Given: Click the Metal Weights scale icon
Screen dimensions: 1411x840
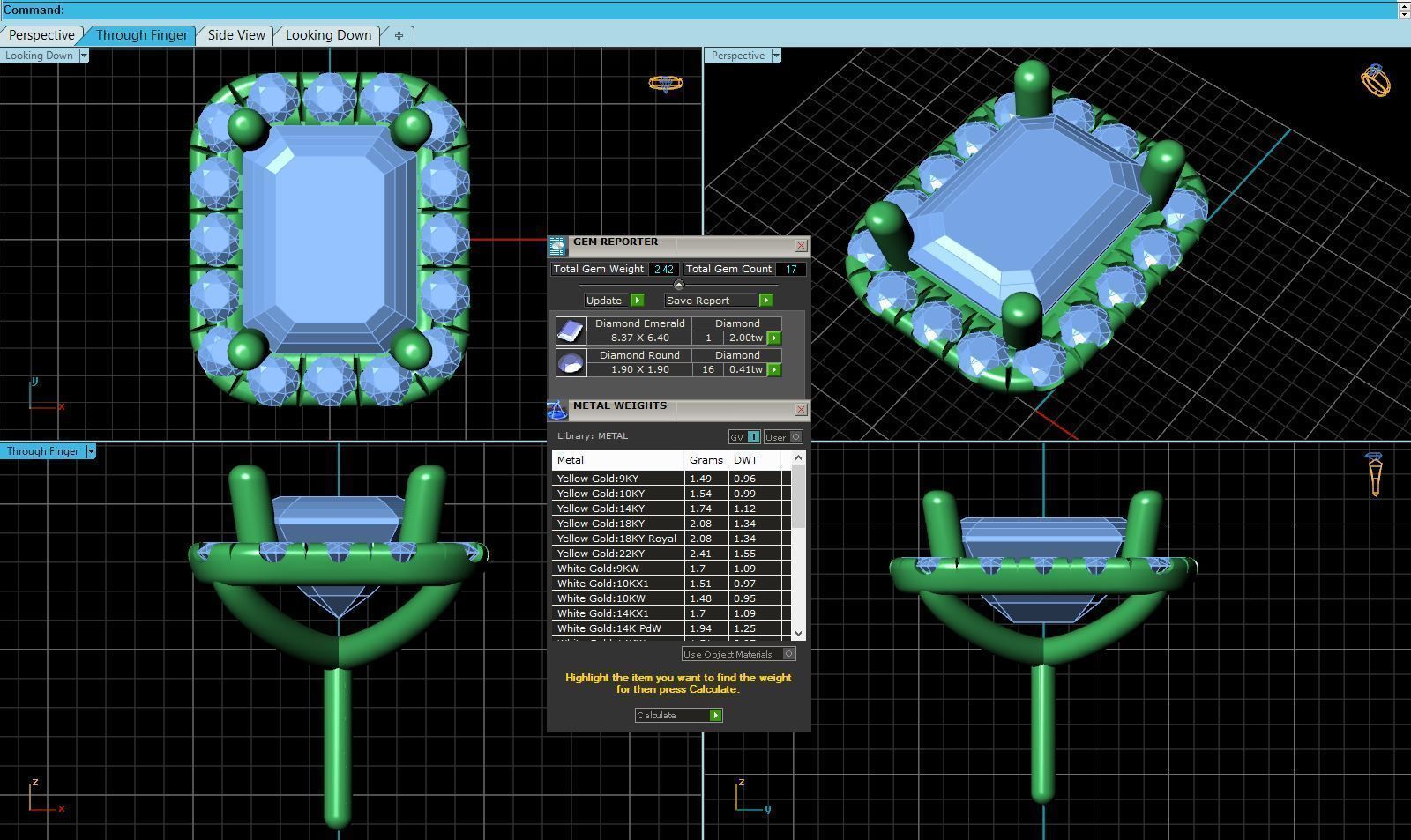Looking at the screenshot, I should 557,411.
